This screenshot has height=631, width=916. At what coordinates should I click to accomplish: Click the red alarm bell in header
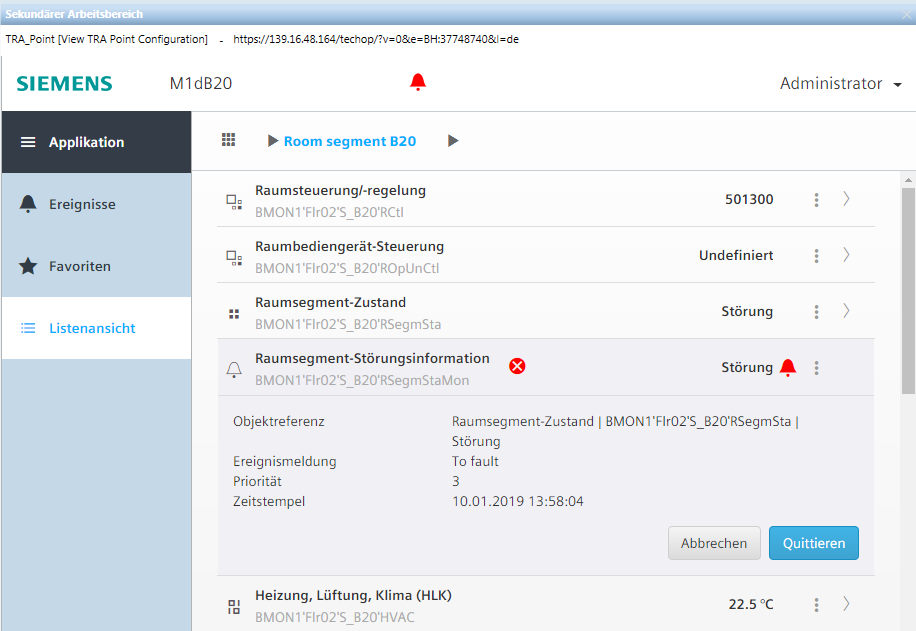click(418, 83)
